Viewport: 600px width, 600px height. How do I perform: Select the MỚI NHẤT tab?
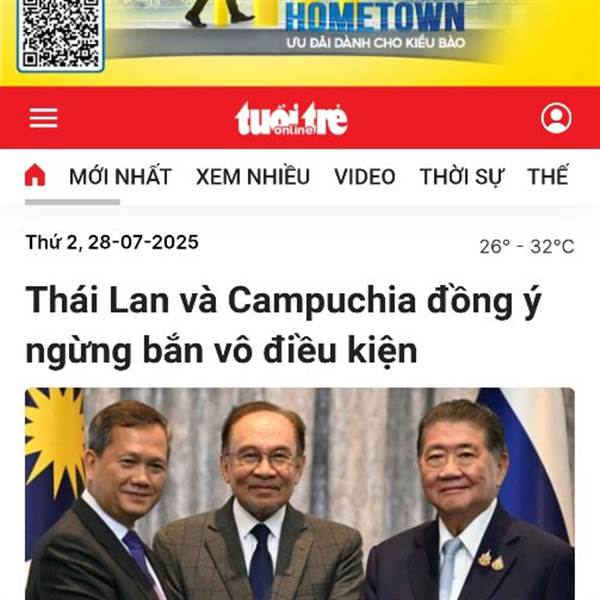pyautogui.click(x=120, y=176)
